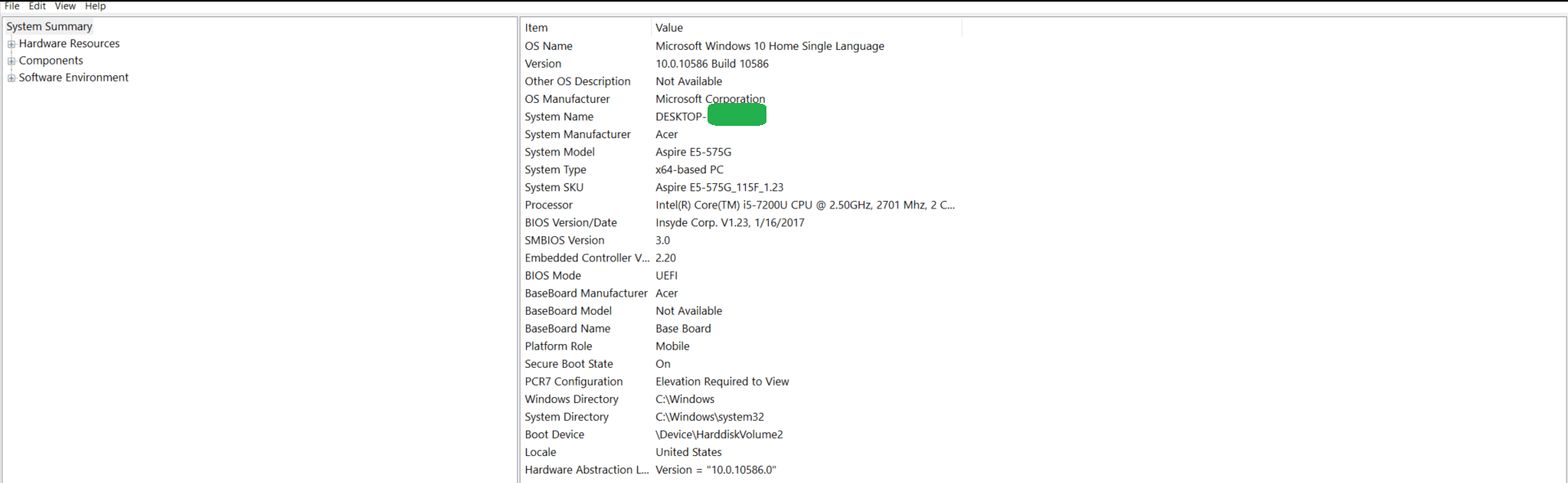Select the Processor row label
Image resolution: width=1568 pixels, height=483 pixels.
tap(548, 205)
